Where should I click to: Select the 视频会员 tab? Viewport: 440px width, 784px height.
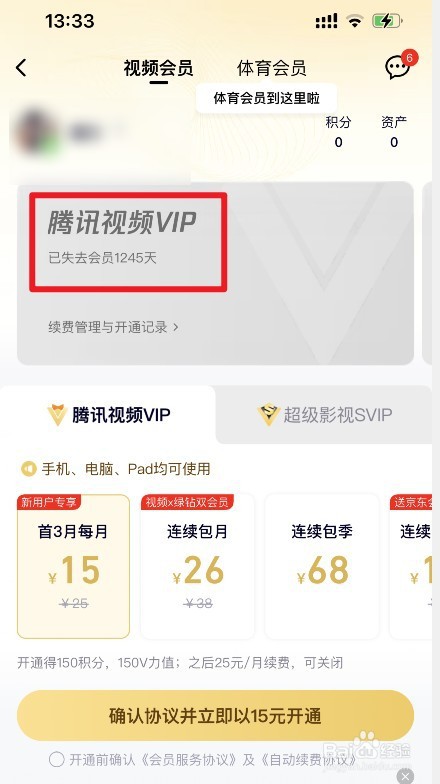coord(158,68)
